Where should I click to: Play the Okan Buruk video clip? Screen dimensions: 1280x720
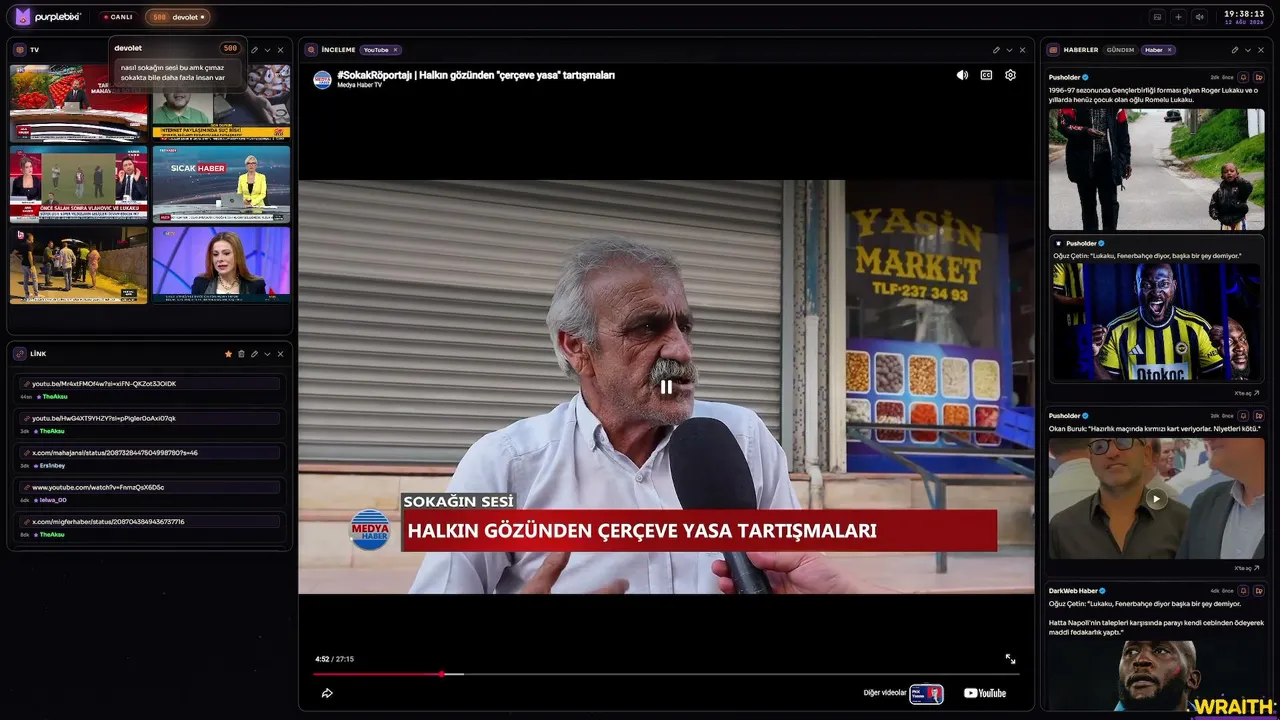[1156, 498]
